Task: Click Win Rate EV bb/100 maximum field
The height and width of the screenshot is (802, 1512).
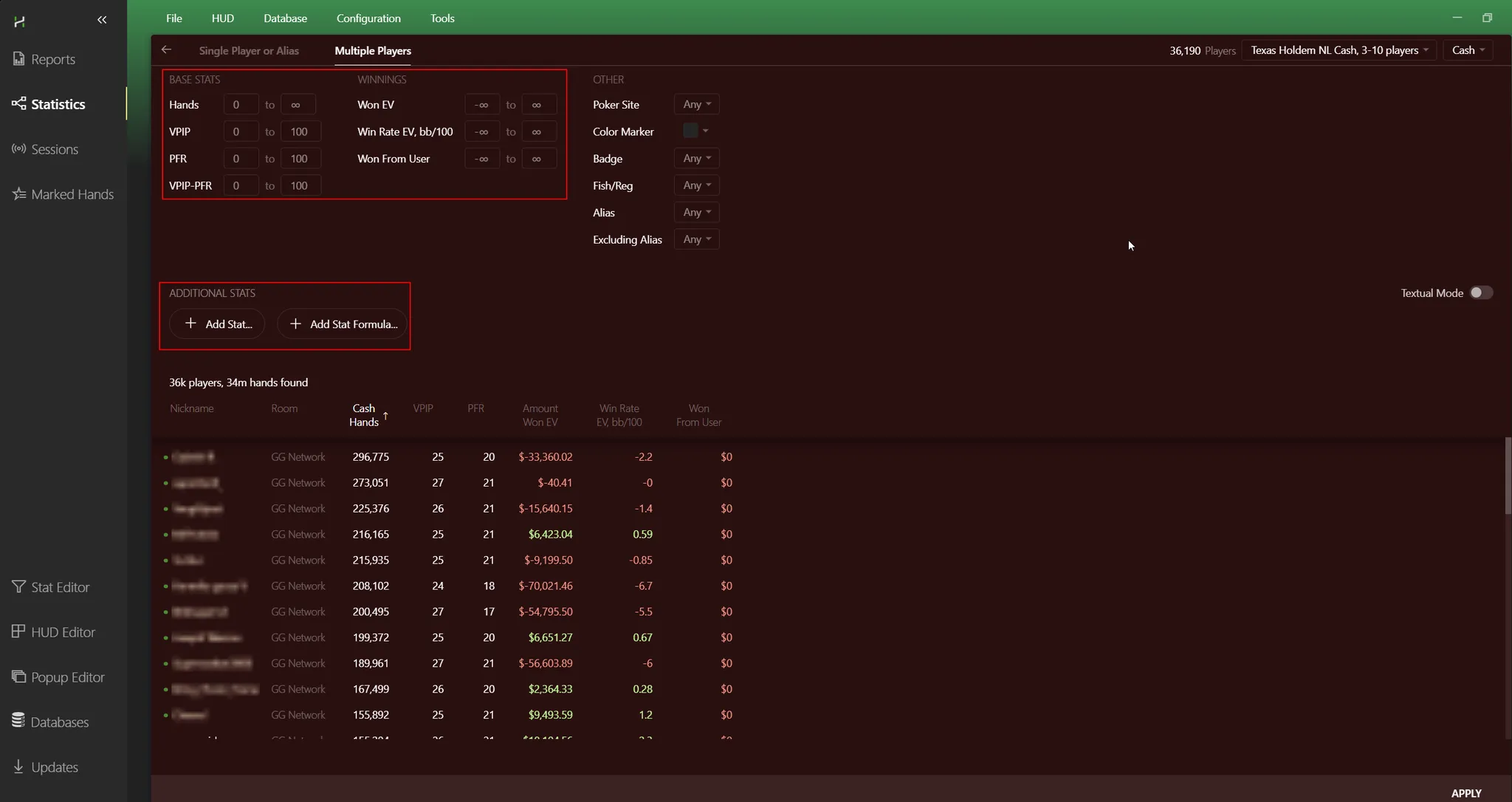Action: click(x=539, y=131)
